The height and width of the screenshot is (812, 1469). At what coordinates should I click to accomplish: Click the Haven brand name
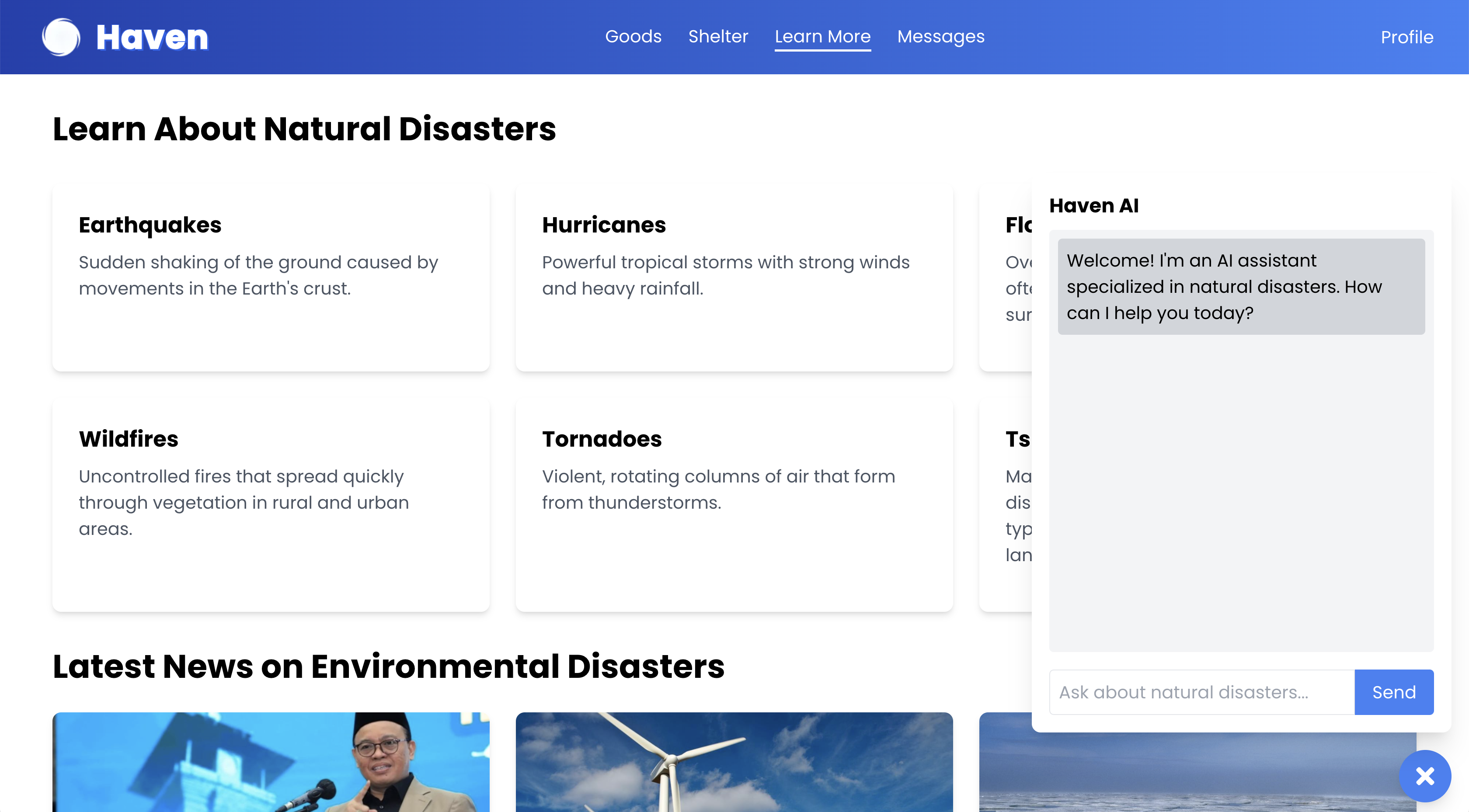(x=152, y=38)
